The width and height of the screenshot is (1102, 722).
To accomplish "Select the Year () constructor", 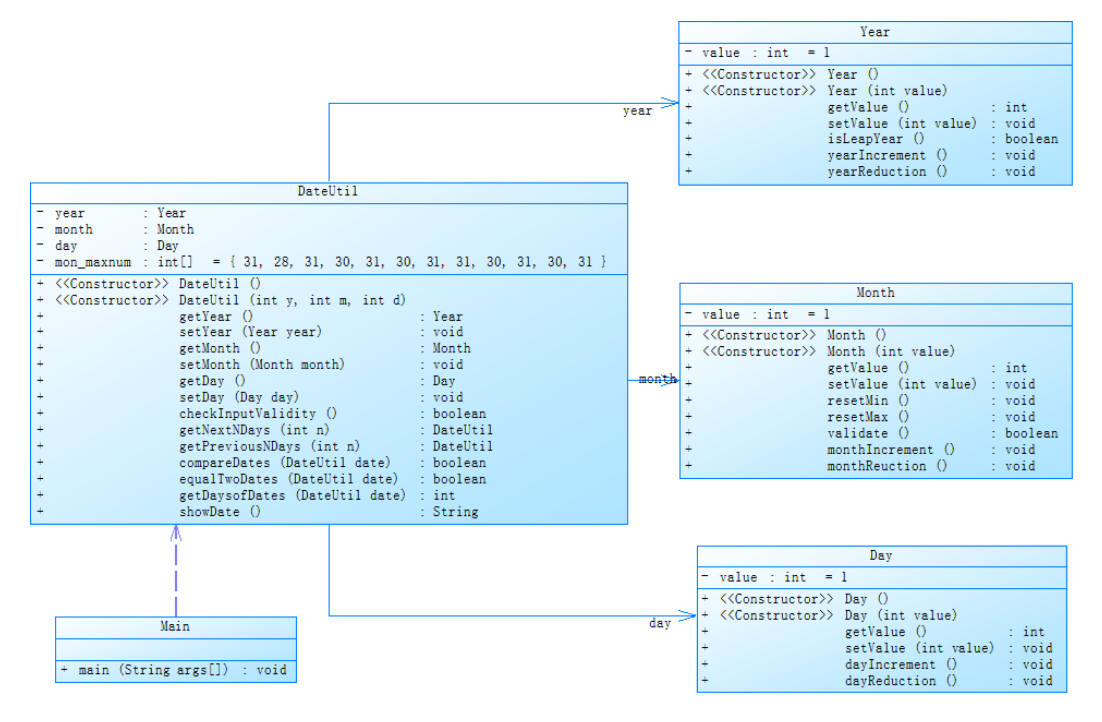I will tap(782, 75).
